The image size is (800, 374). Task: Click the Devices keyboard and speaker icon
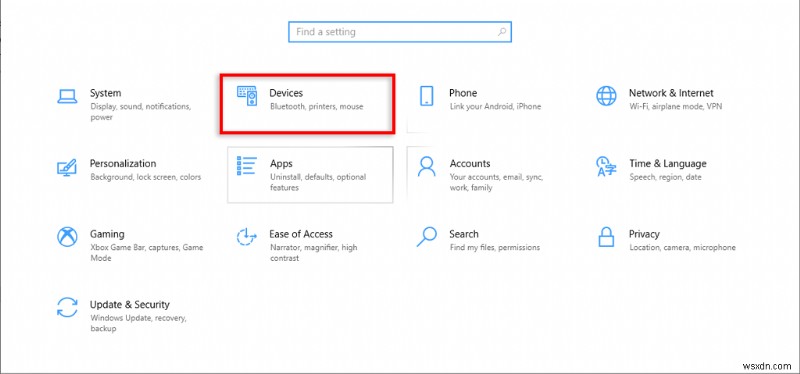(x=247, y=96)
